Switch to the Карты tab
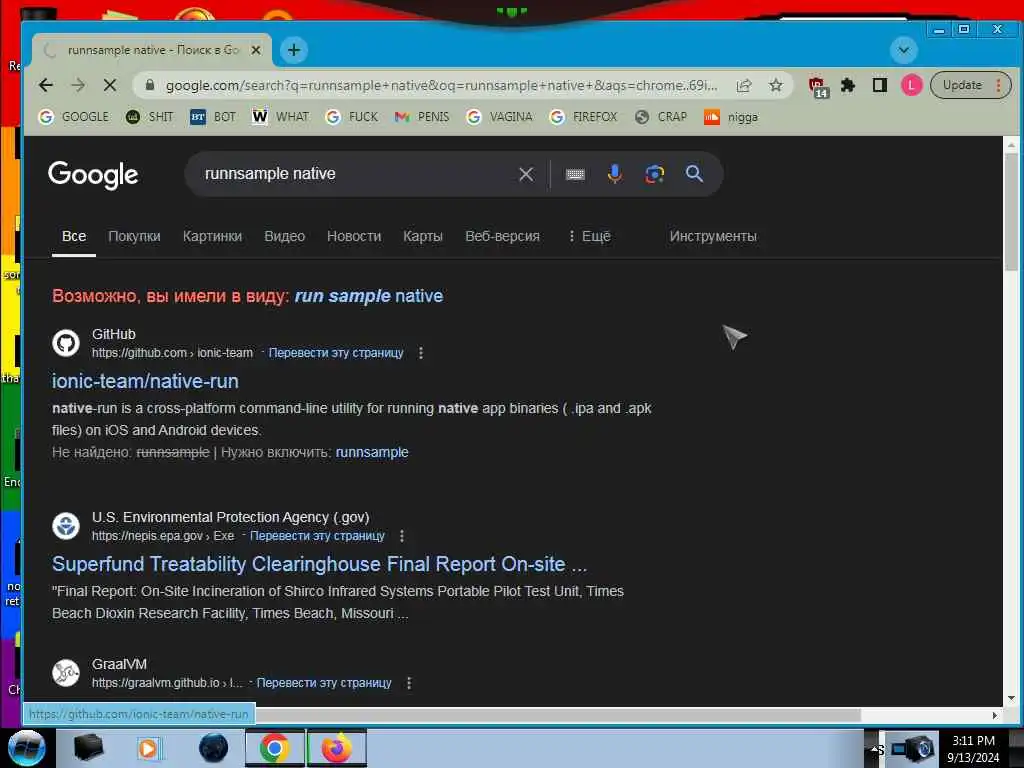 click(423, 236)
